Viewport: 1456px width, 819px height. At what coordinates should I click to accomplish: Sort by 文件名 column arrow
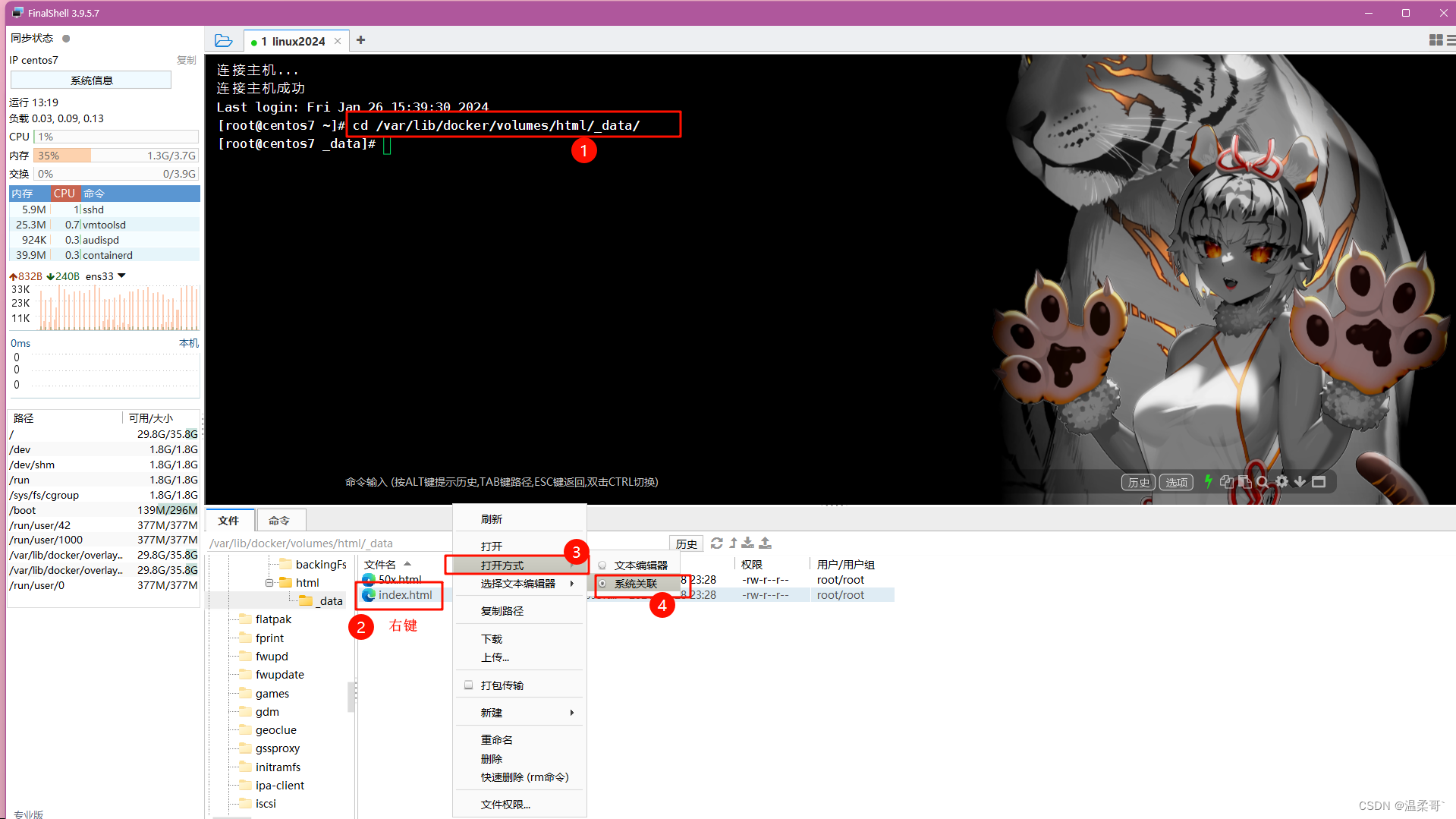[x=407, y=564]
